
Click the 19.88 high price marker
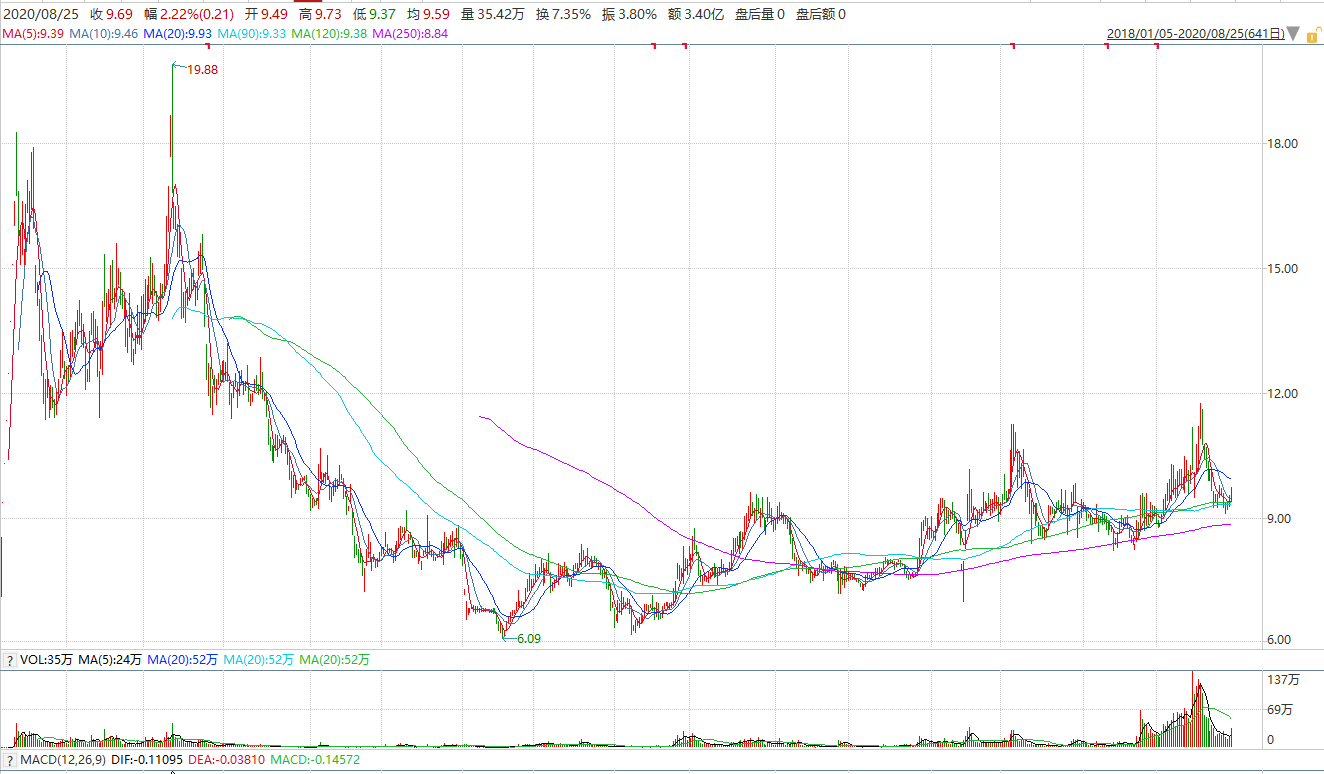tap(202, 70)
